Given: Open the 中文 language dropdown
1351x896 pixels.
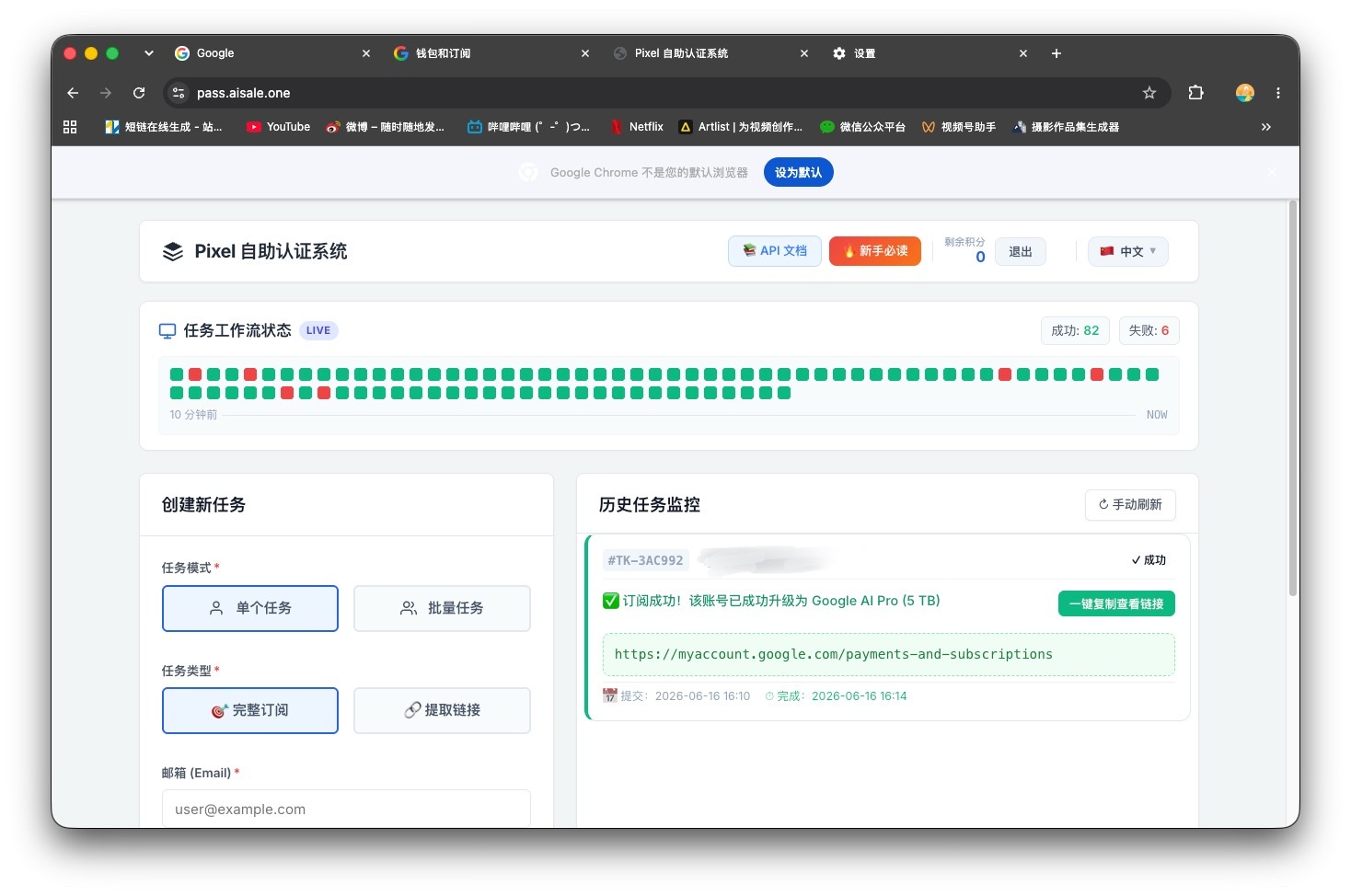Looking at the screenshot, I should click(x=1128, y=251).
